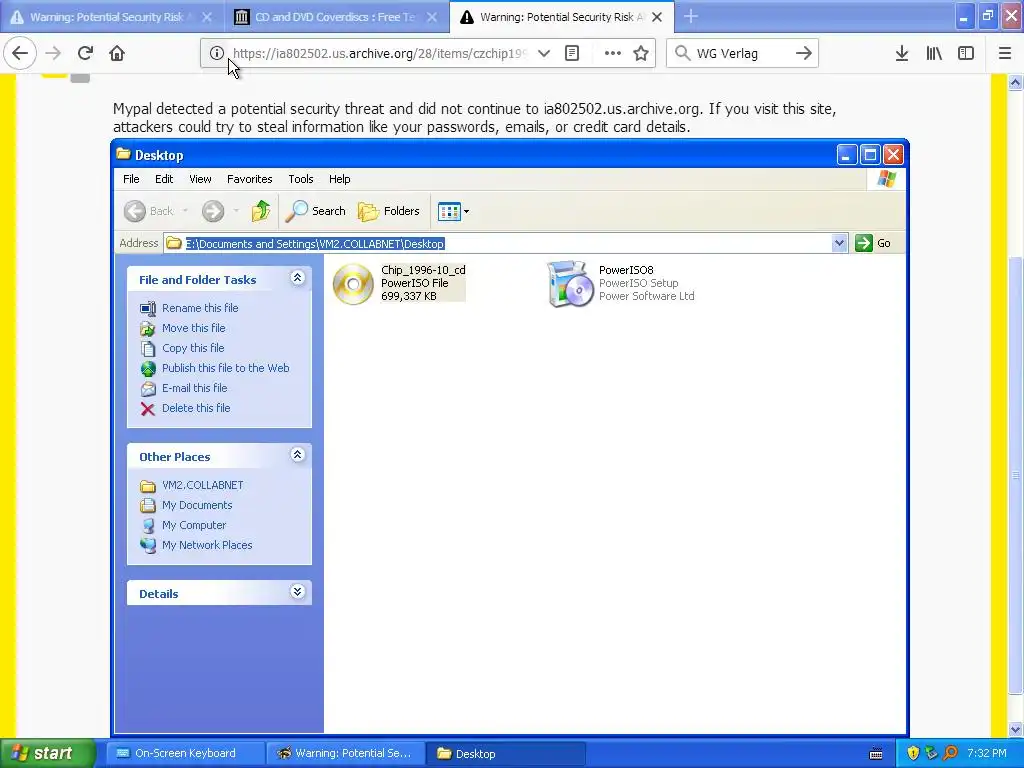Reload the browser page
This screenshot has height=768, width=1024.
(85, 53)
